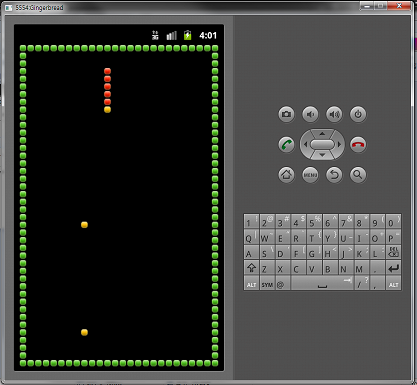Tap the number 8 key

362,222
